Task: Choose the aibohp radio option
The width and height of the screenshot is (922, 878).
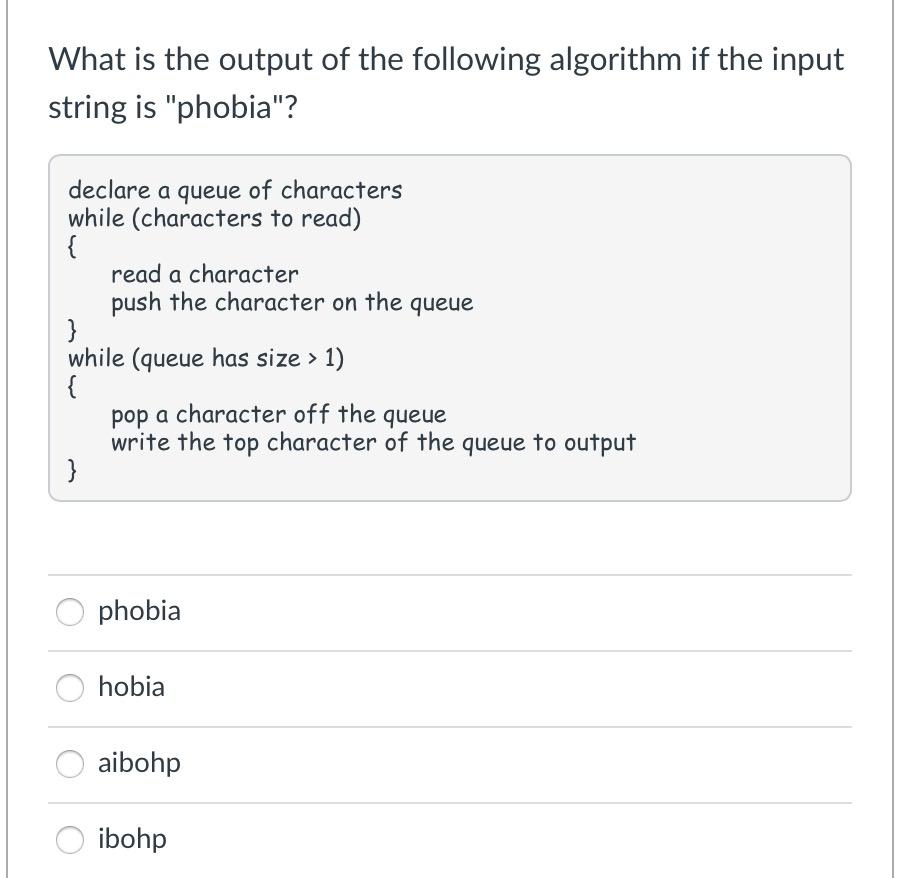Action: pyautogui.click(x=69, y=764)
